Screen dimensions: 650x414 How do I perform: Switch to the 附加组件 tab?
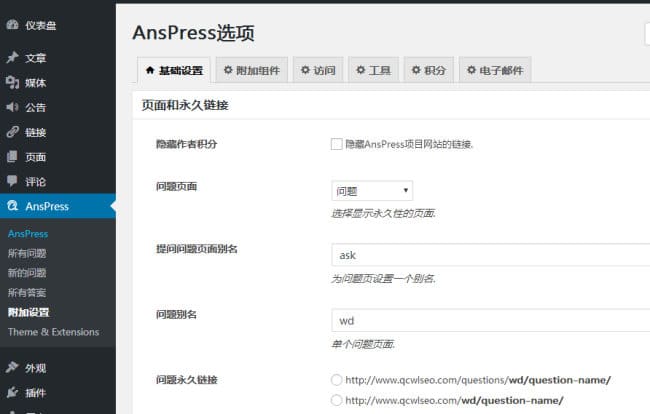[252, 70]
